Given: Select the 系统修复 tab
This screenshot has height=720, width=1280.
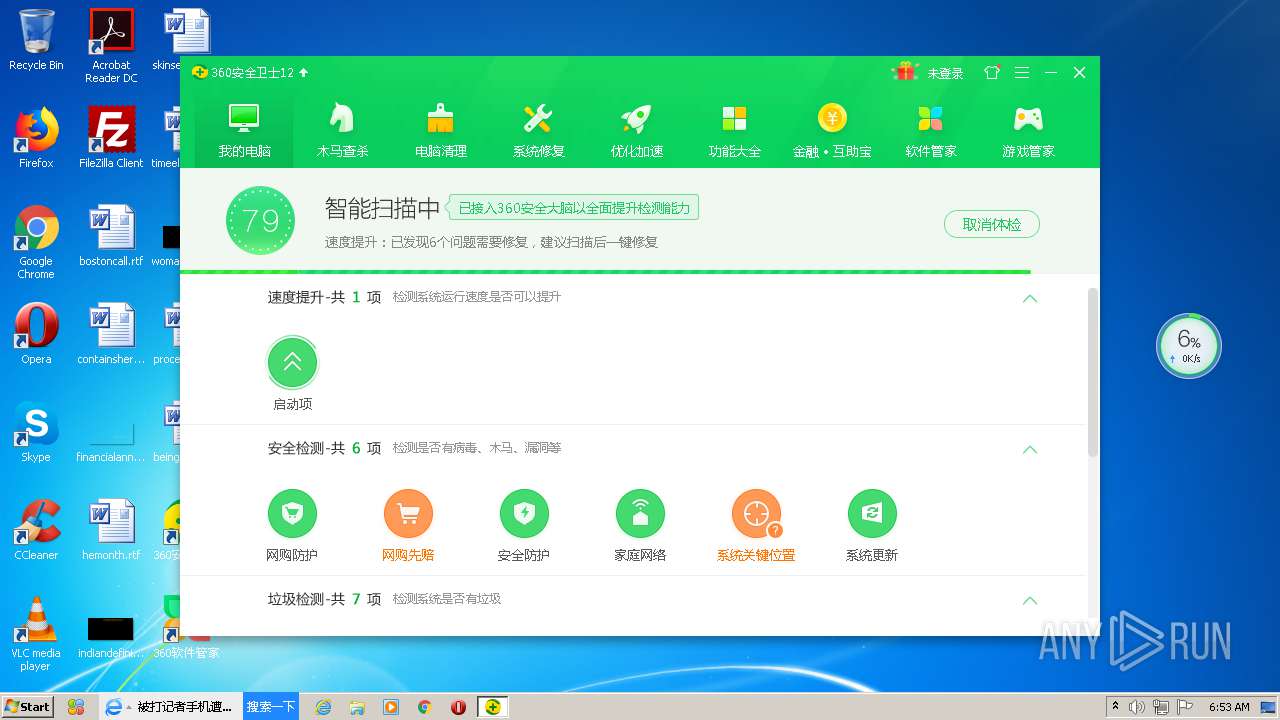Looking at the screenshot, I should (538, 130).
